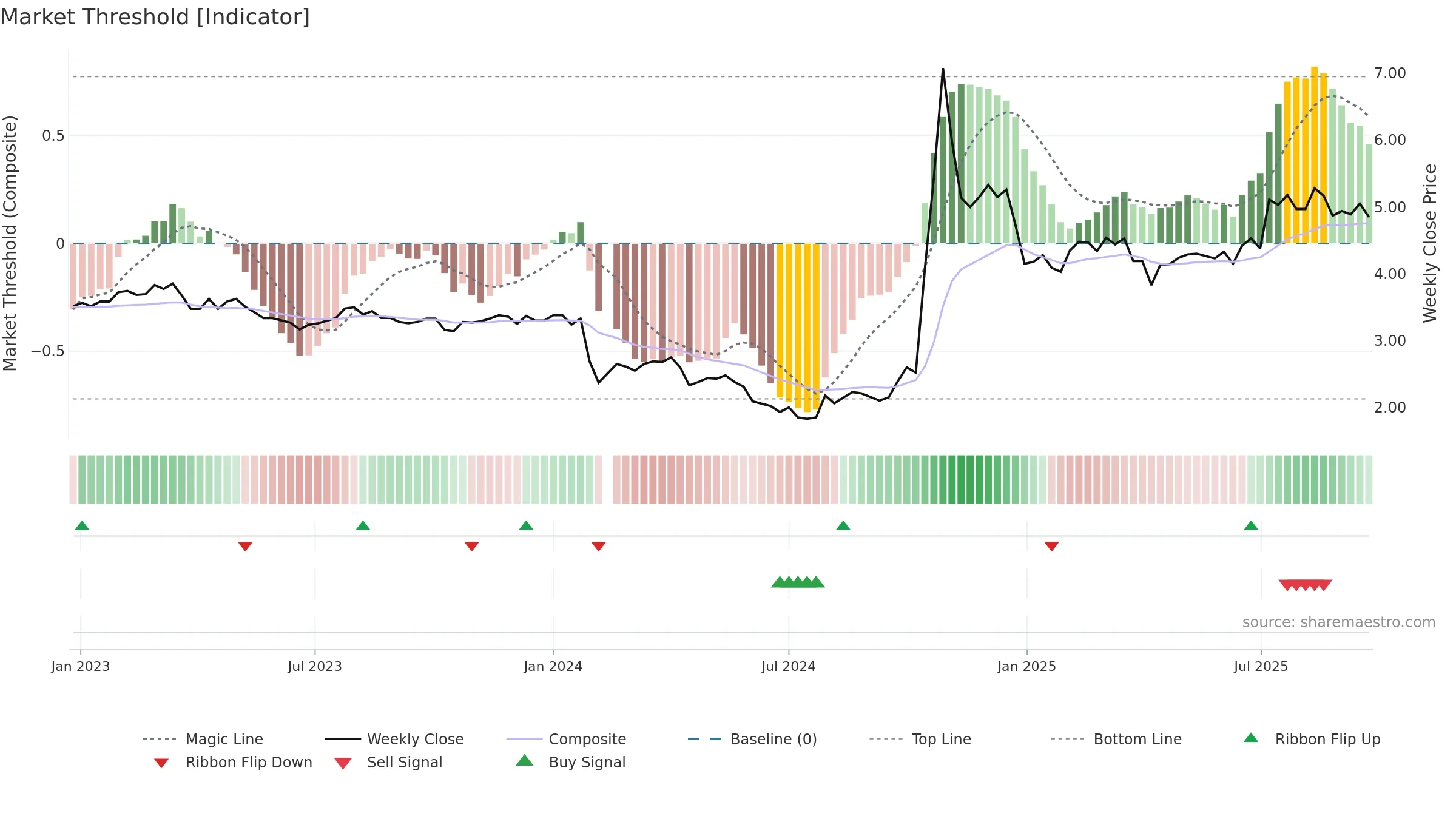Click the Jul 2023 x-axis label
The width and height of the screenshot is (1456, 819).
coord(315,666)
